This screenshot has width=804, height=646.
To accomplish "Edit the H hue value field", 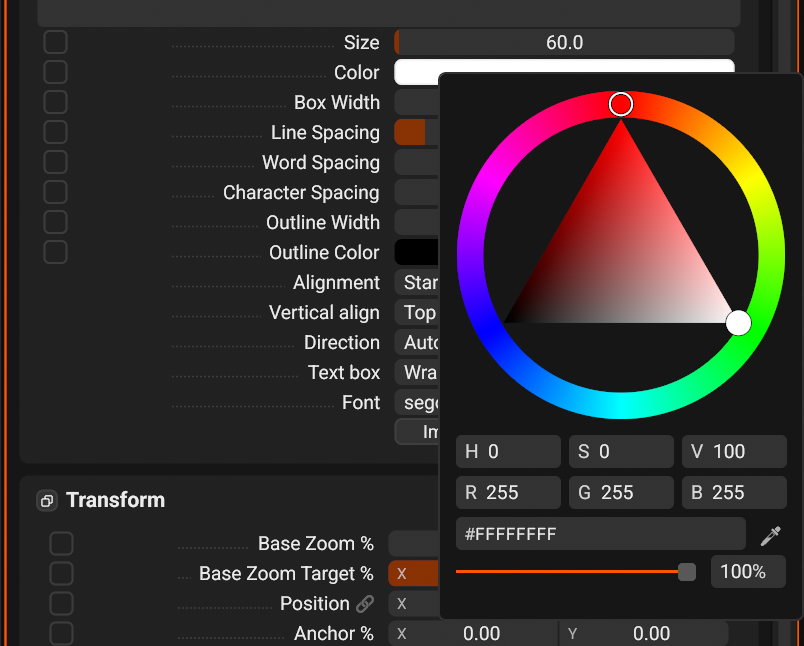I will point(508,452).
